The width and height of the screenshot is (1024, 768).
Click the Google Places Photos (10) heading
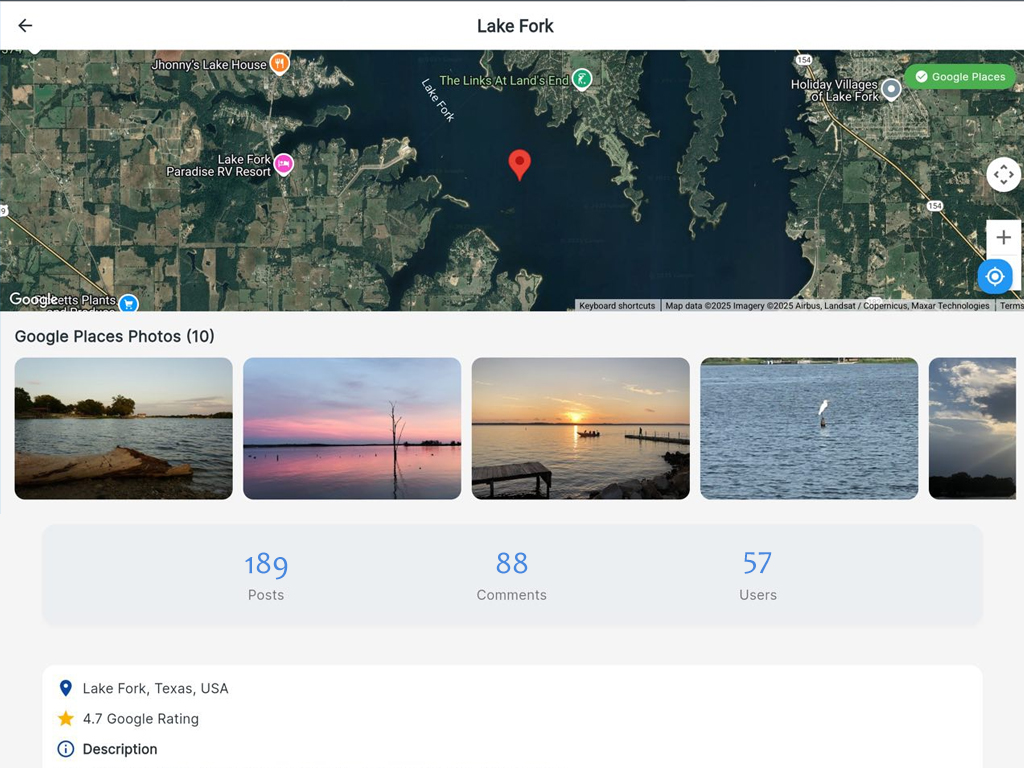tap(114, 336)
